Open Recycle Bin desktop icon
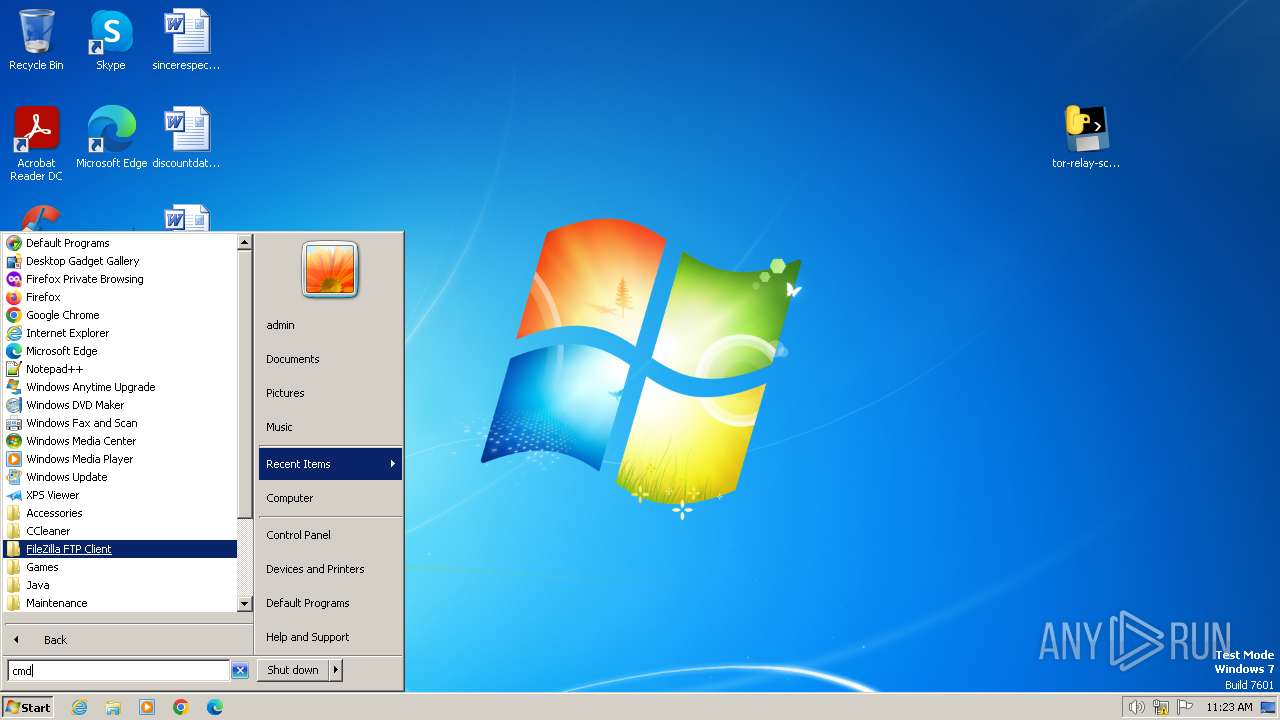This screenshot has width=1280, height=720. tap(36, 40)
